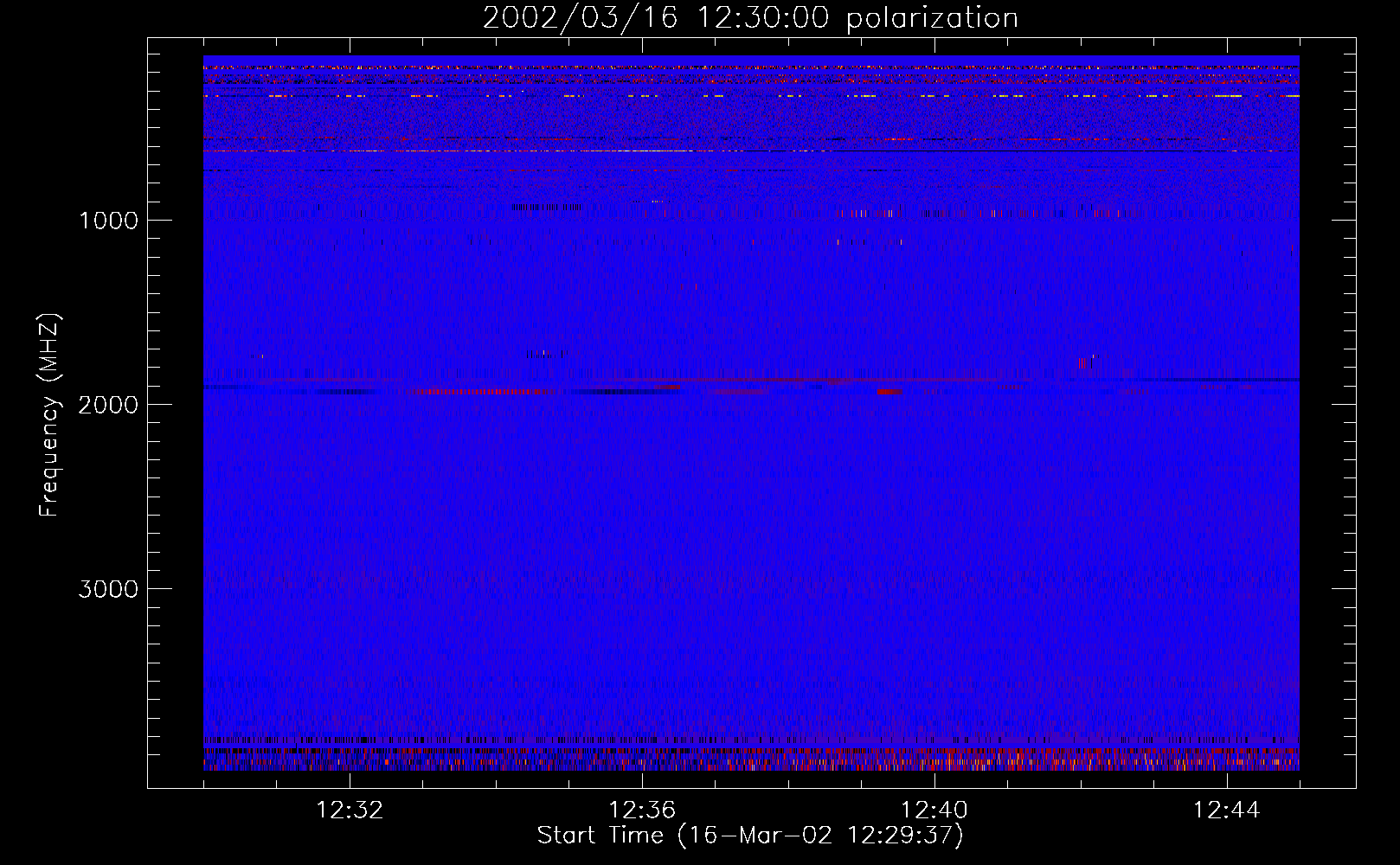Select the 12:44 time axis label

[1227, 811]
